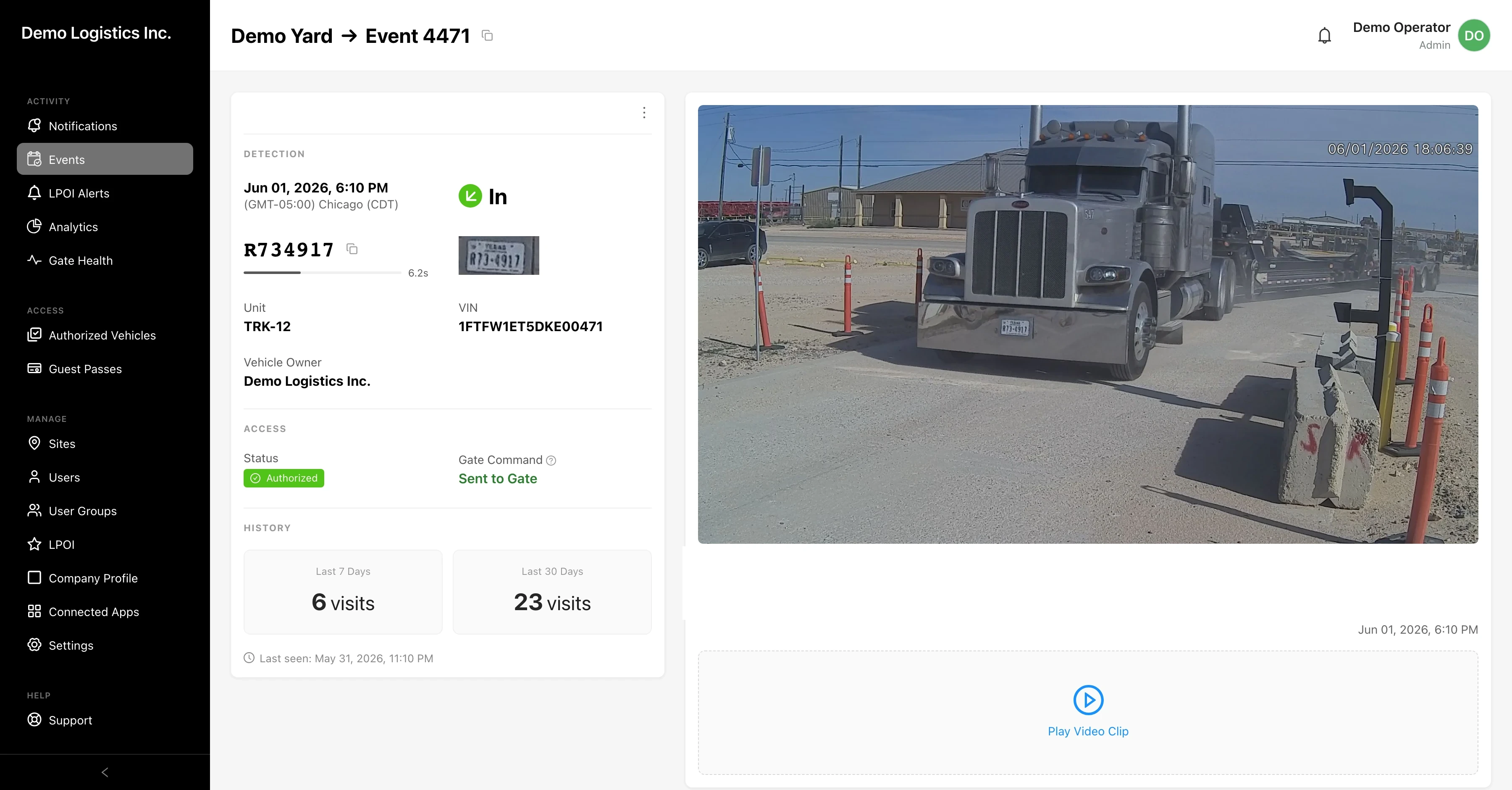This screenshot has width=1512, height=790.
Task: Click the 6.2s read time label
Action: [x=418, y=273]
